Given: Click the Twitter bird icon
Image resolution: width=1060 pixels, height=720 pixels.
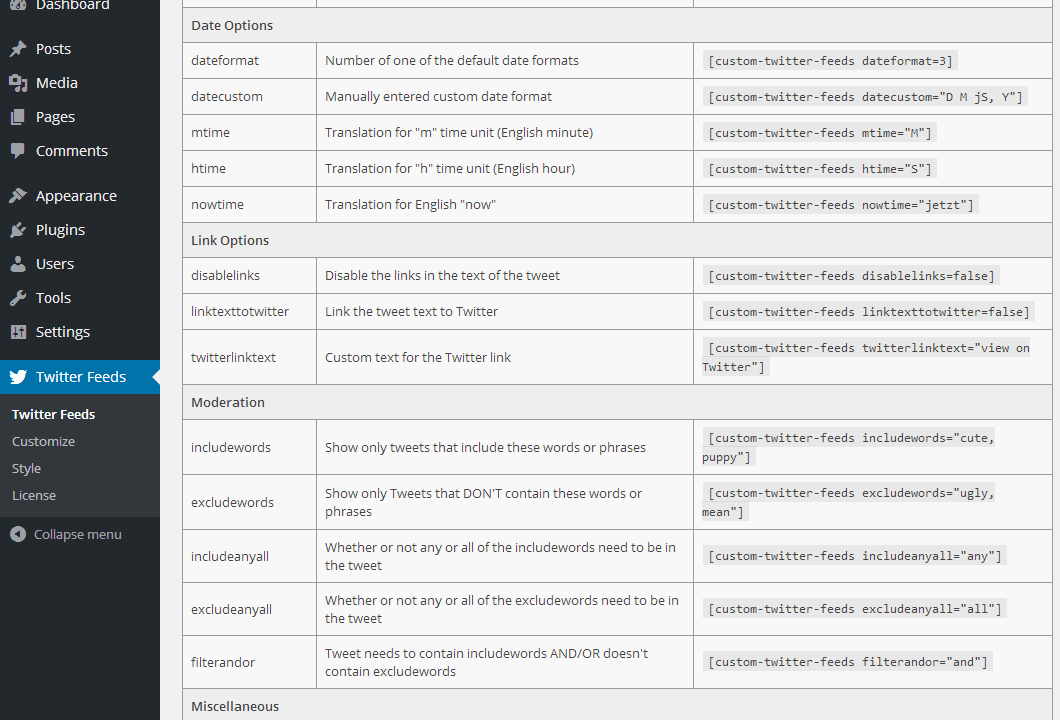Looking at the screenshot, I should click(x=18, y=377).
